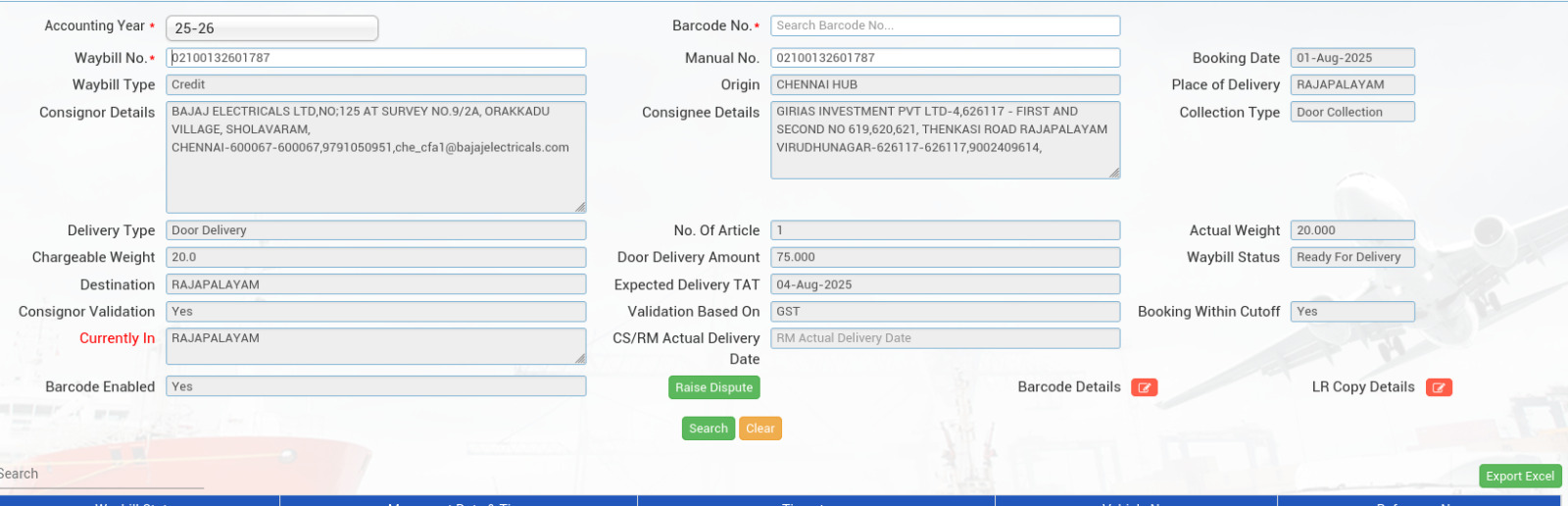Click the RM Actual Delivery Date field

coord(945,338)
